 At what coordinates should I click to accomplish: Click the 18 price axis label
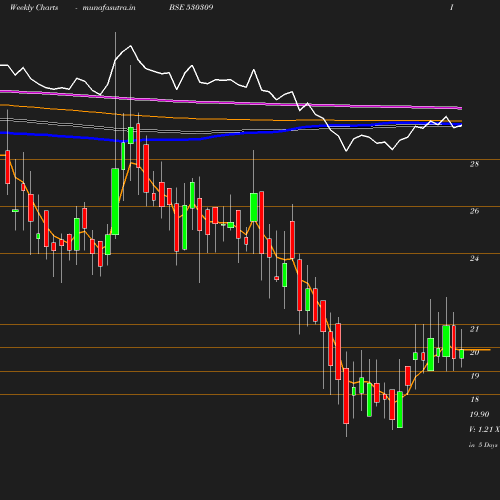tap(474, 399)
